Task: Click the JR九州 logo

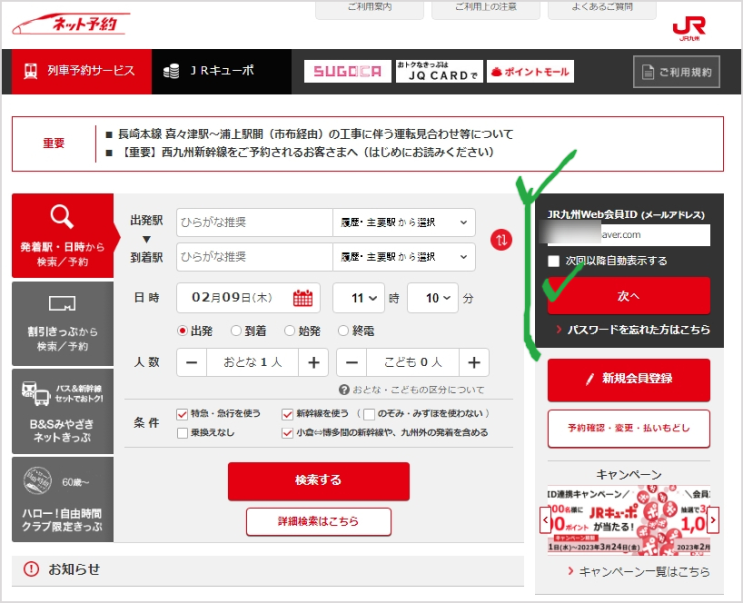Action: click(x=689, y=28)
